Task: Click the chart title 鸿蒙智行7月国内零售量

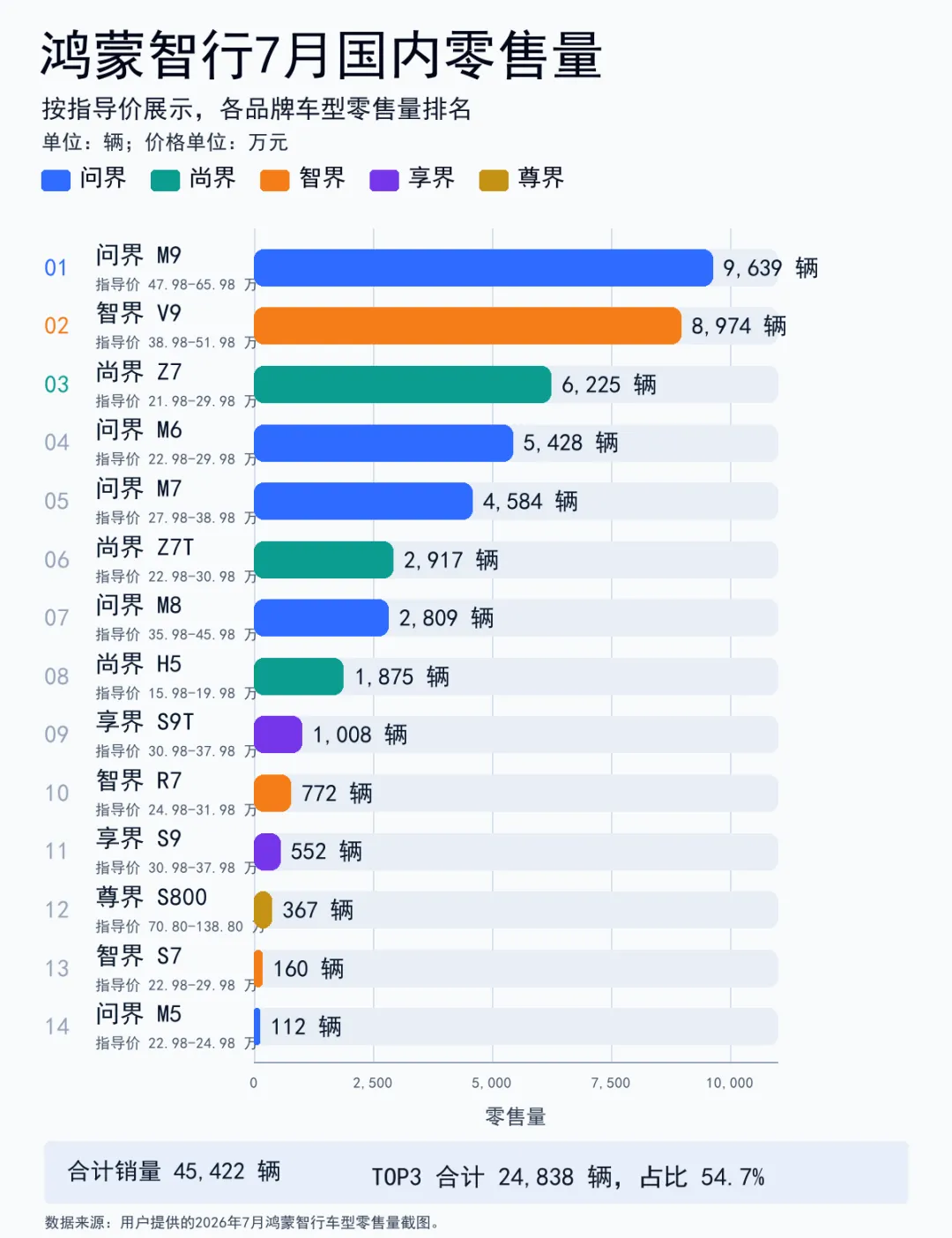Action: pos(322,55)
